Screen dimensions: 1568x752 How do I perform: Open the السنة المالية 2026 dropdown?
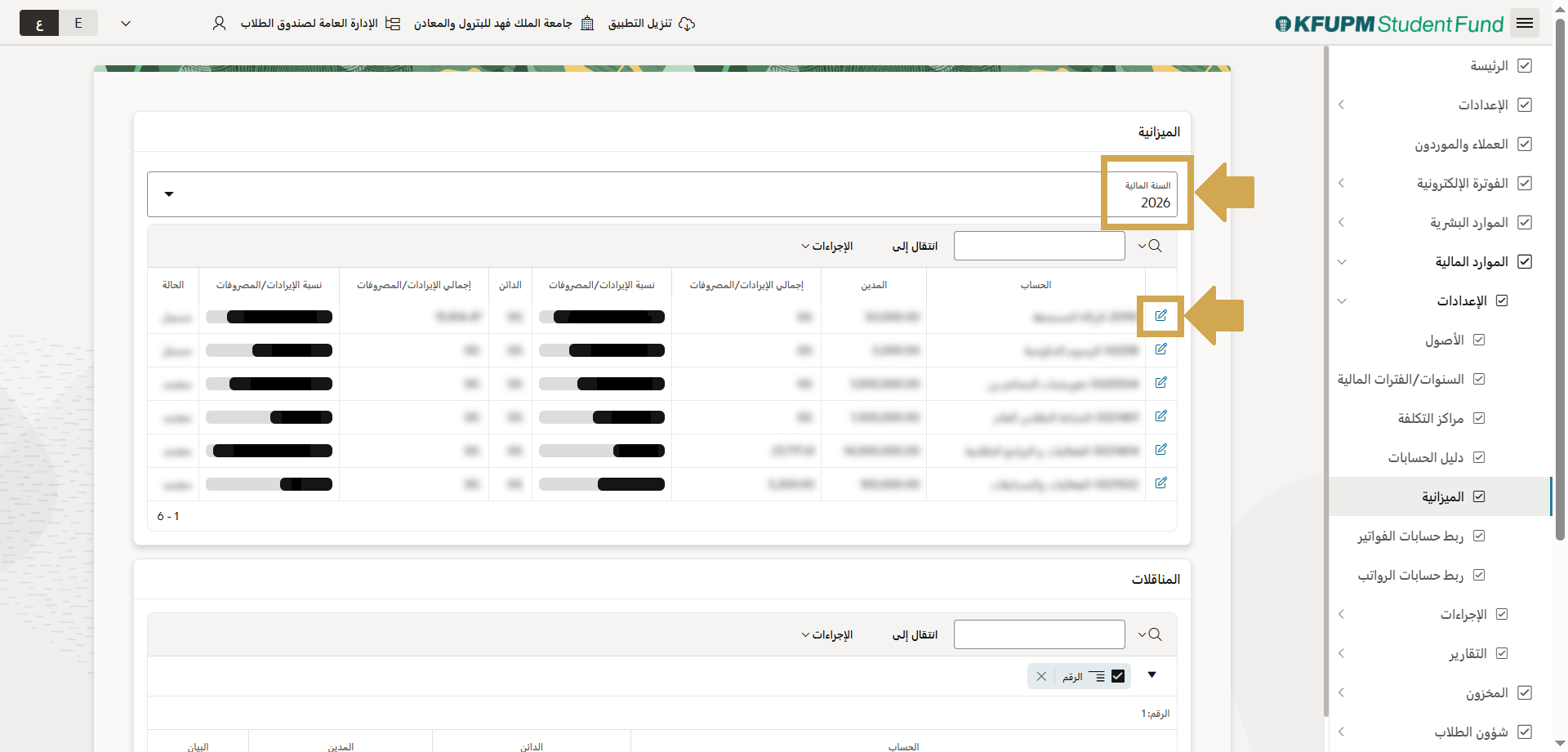[662, 194]
